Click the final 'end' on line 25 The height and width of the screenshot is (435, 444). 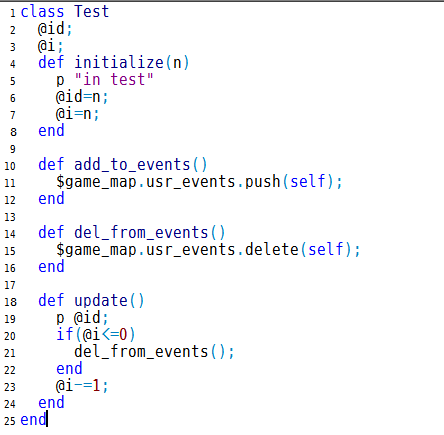33,419
